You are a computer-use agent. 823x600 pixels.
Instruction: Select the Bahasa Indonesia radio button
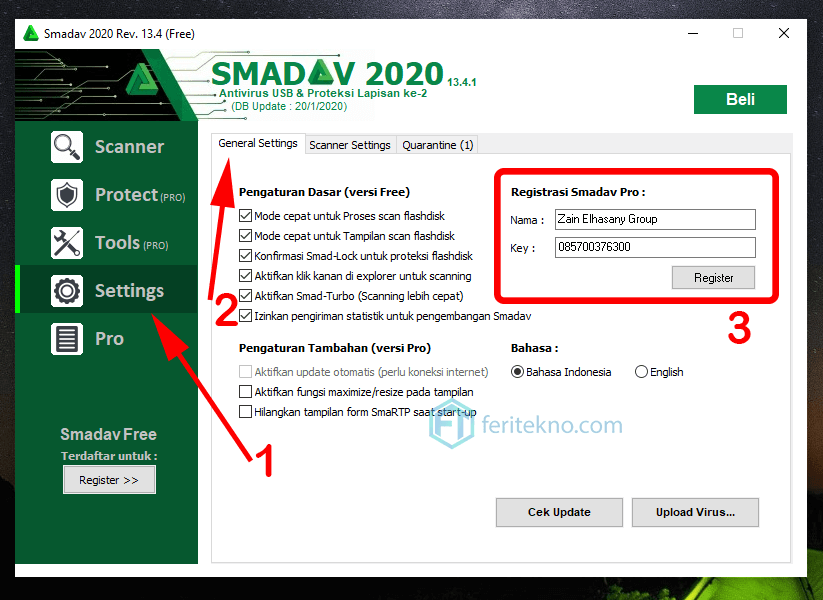pos(517,372)
